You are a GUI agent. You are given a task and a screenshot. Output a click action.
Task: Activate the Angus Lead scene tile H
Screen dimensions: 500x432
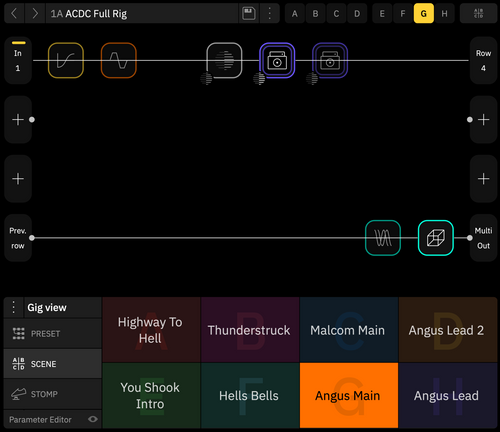447,395
